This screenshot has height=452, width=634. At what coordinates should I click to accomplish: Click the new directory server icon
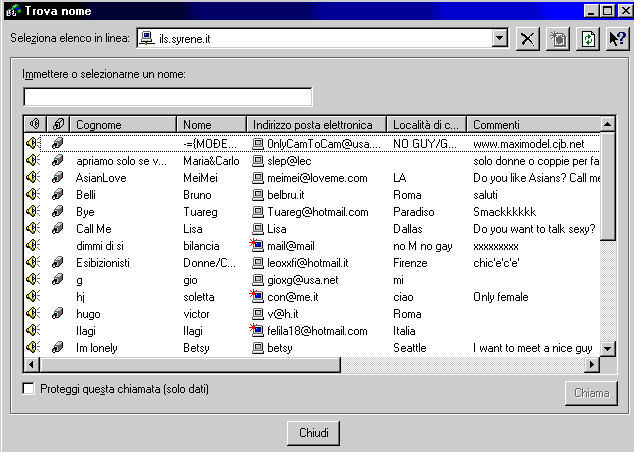tap(558, 39)
